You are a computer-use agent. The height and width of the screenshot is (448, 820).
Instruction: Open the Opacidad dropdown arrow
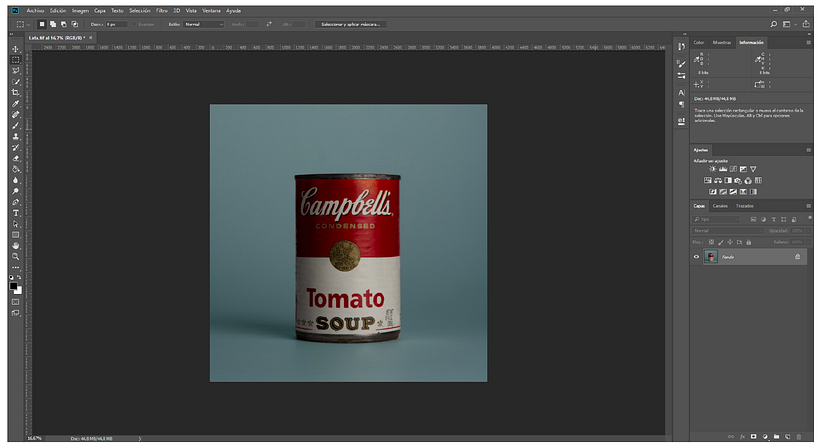click(808, 231)
